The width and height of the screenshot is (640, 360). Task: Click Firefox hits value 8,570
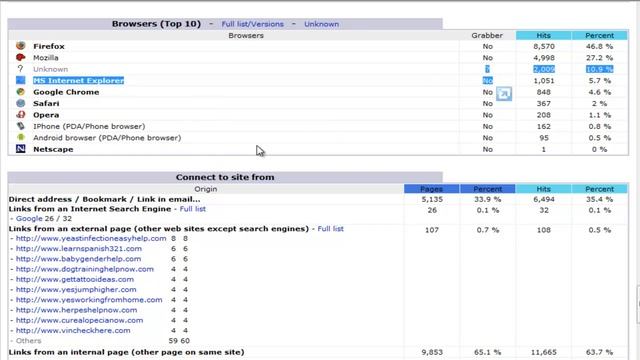(x=544, y=46)
